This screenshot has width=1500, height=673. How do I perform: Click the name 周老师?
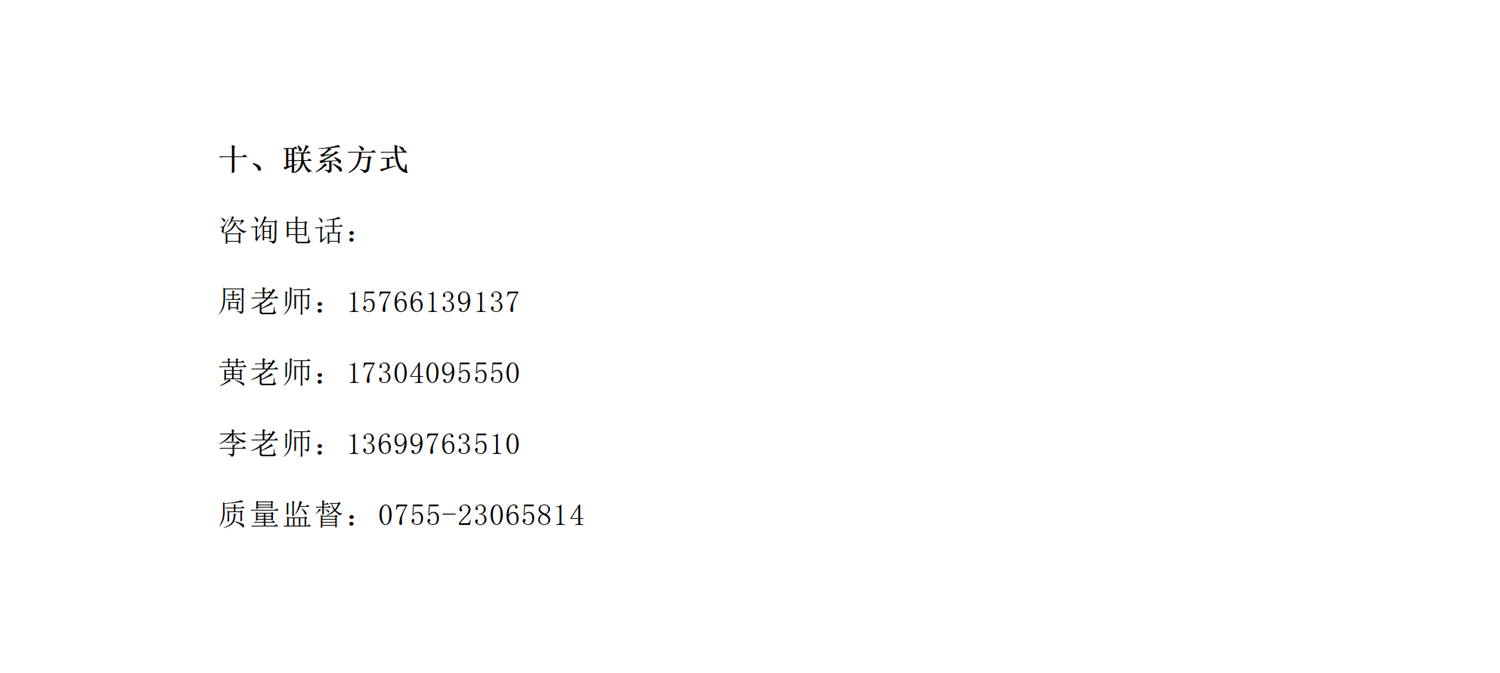[x=266, y=302]
